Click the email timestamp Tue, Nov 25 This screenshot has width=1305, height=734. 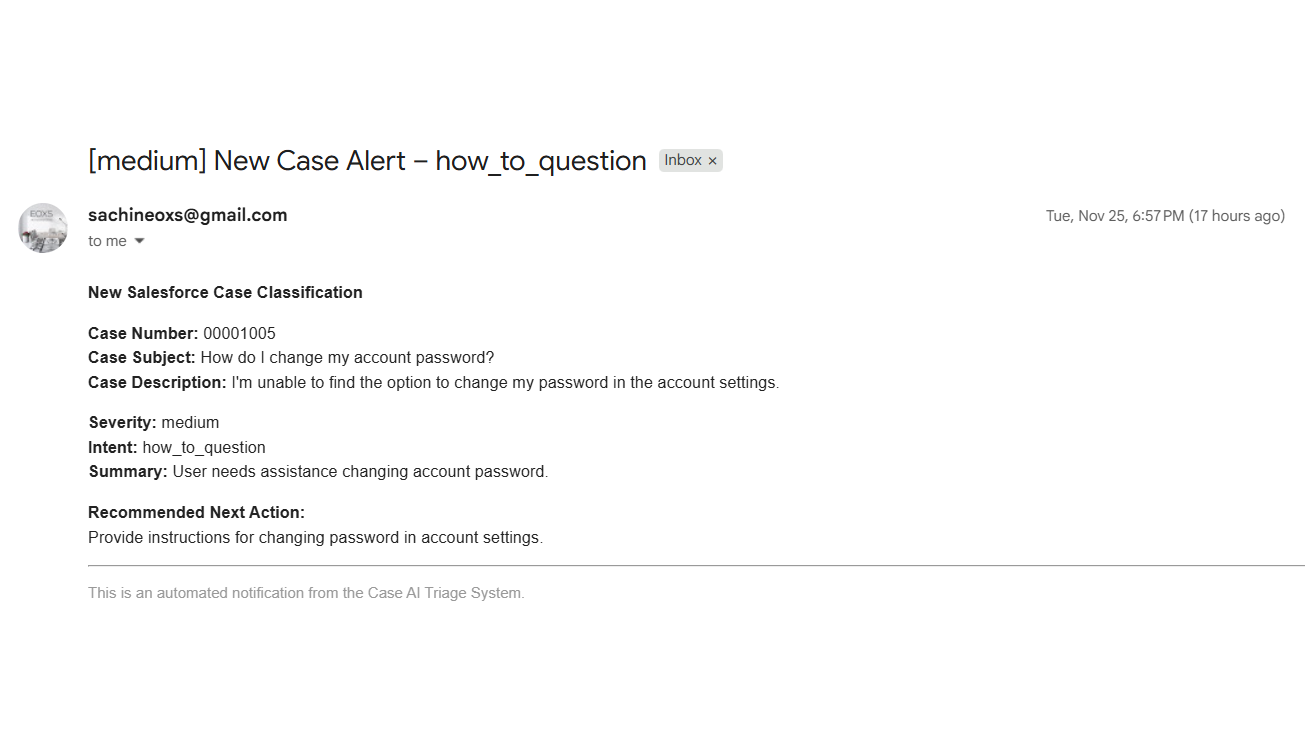pos(1114,216)
